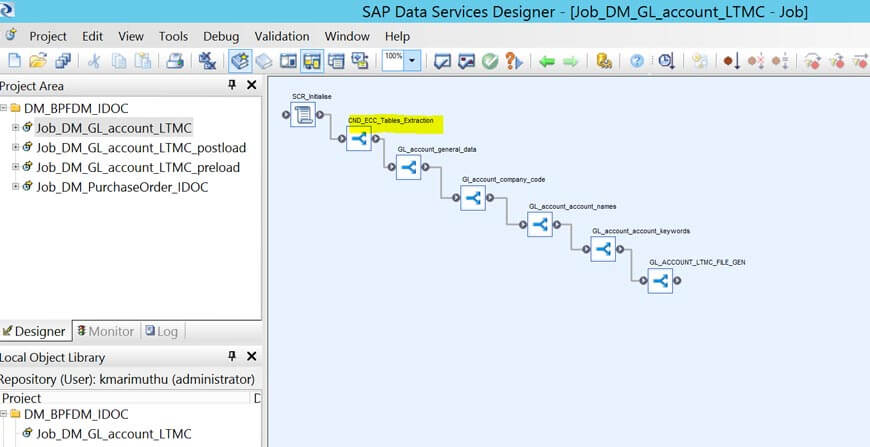Viewport: 870px width, 447px height.
Task: Select the SCR_Initialise script node
Action: (303, 115)
